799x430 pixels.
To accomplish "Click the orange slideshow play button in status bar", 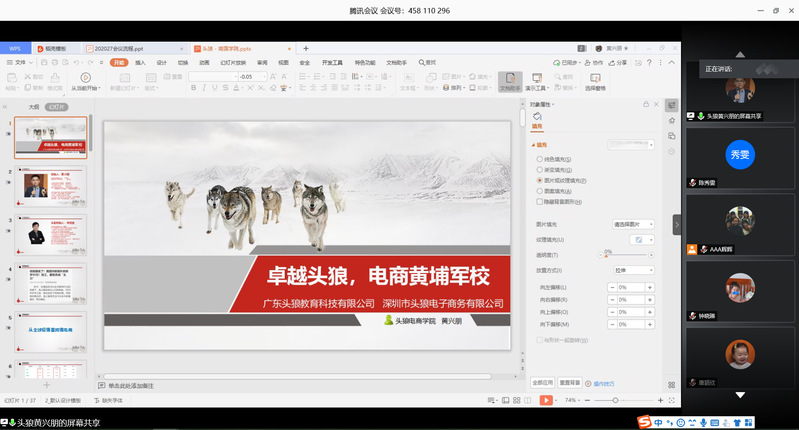I will click(x=546, y=400).
